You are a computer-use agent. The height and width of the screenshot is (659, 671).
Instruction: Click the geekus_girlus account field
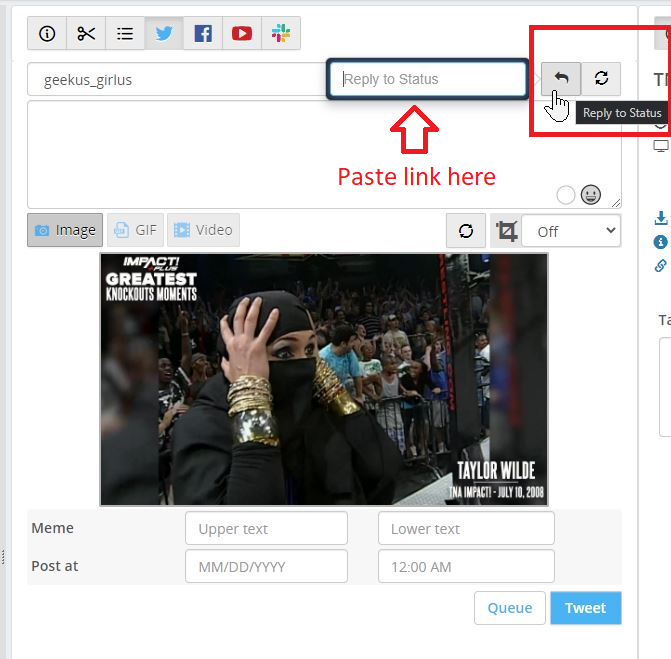point(177,80)
